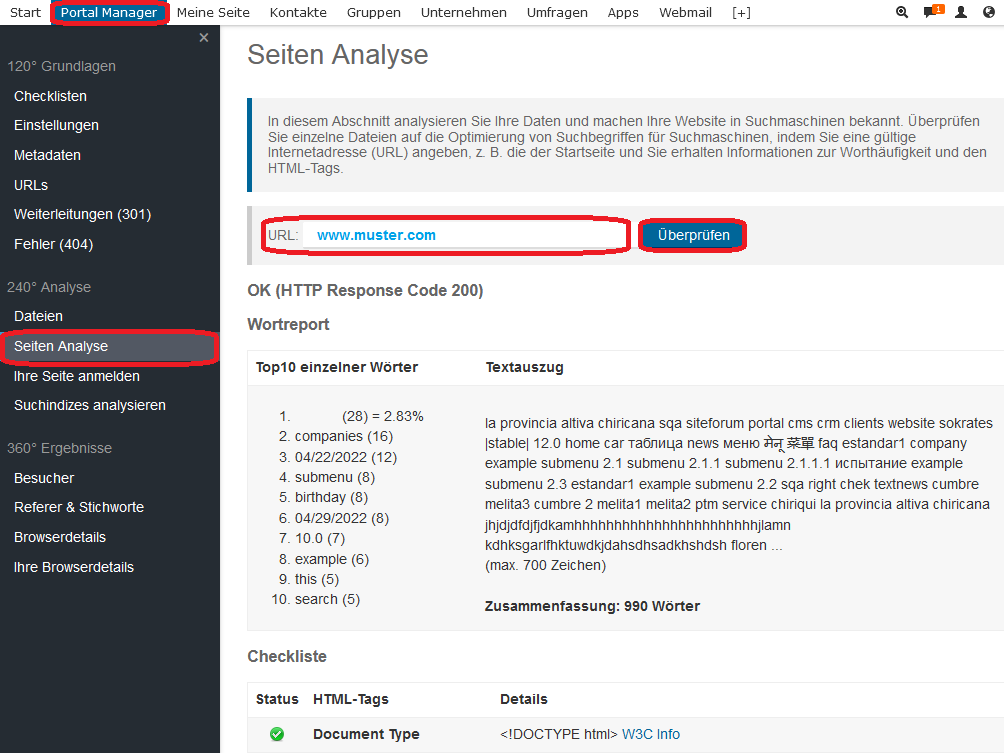Select Seiten Analyse in the sidebar

pyautogui.click(x=61, y=346)
